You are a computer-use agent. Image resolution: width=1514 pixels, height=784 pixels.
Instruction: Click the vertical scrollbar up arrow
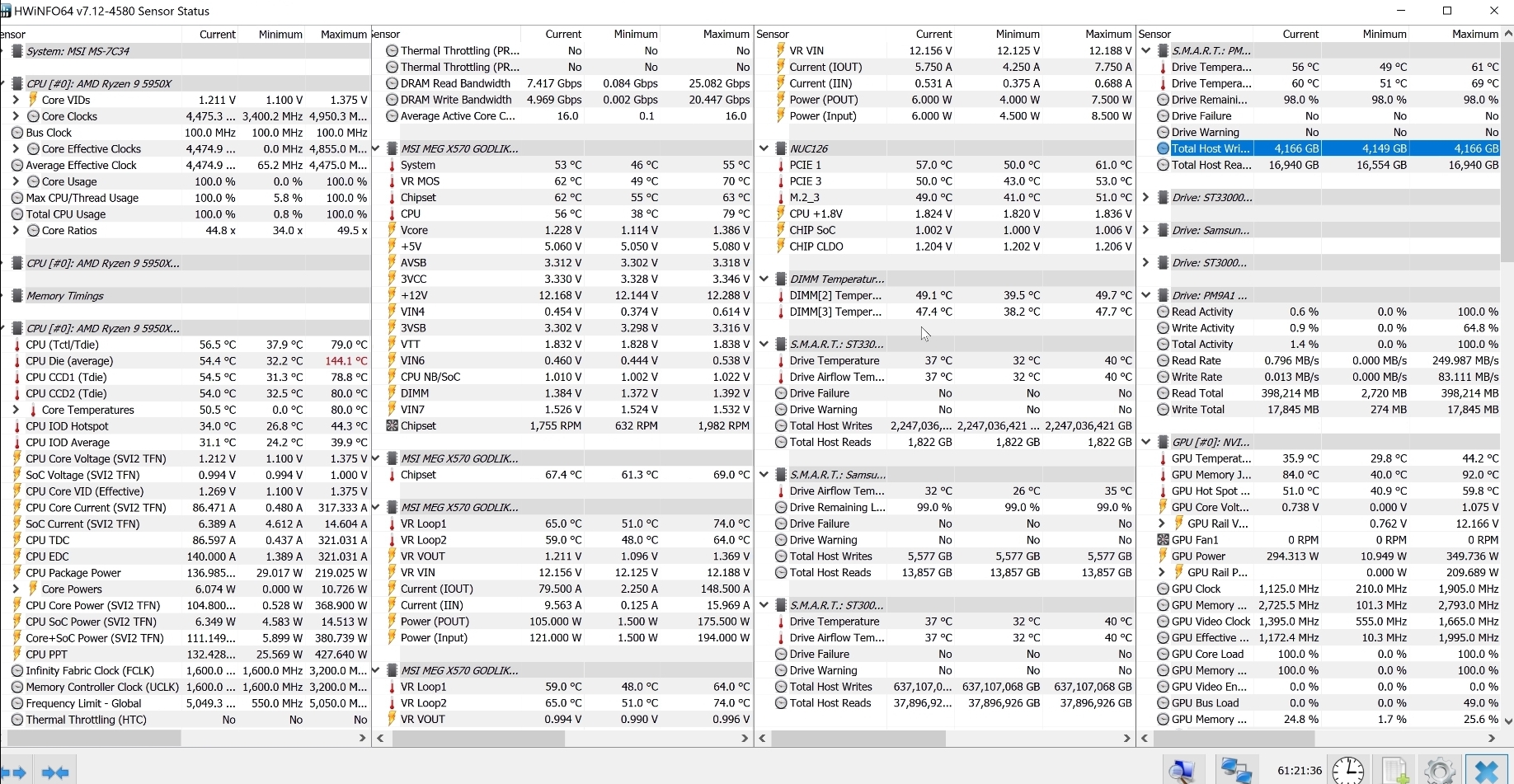point(1508,34)
